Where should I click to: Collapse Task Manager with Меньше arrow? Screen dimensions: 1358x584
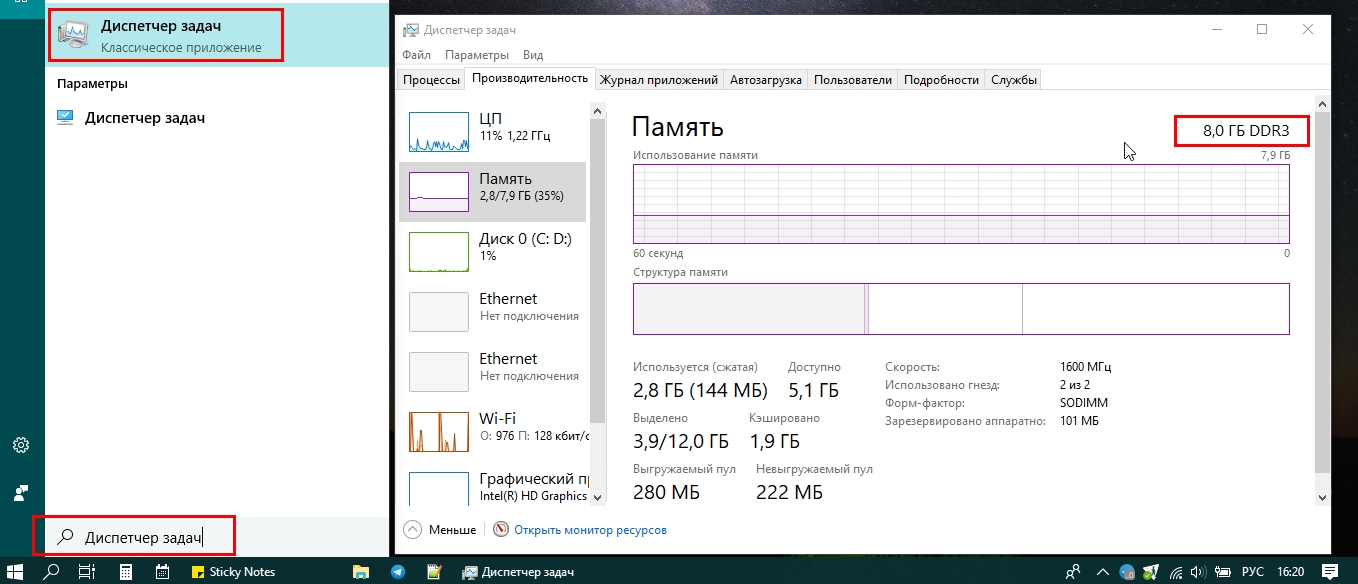tap(412, 530)
